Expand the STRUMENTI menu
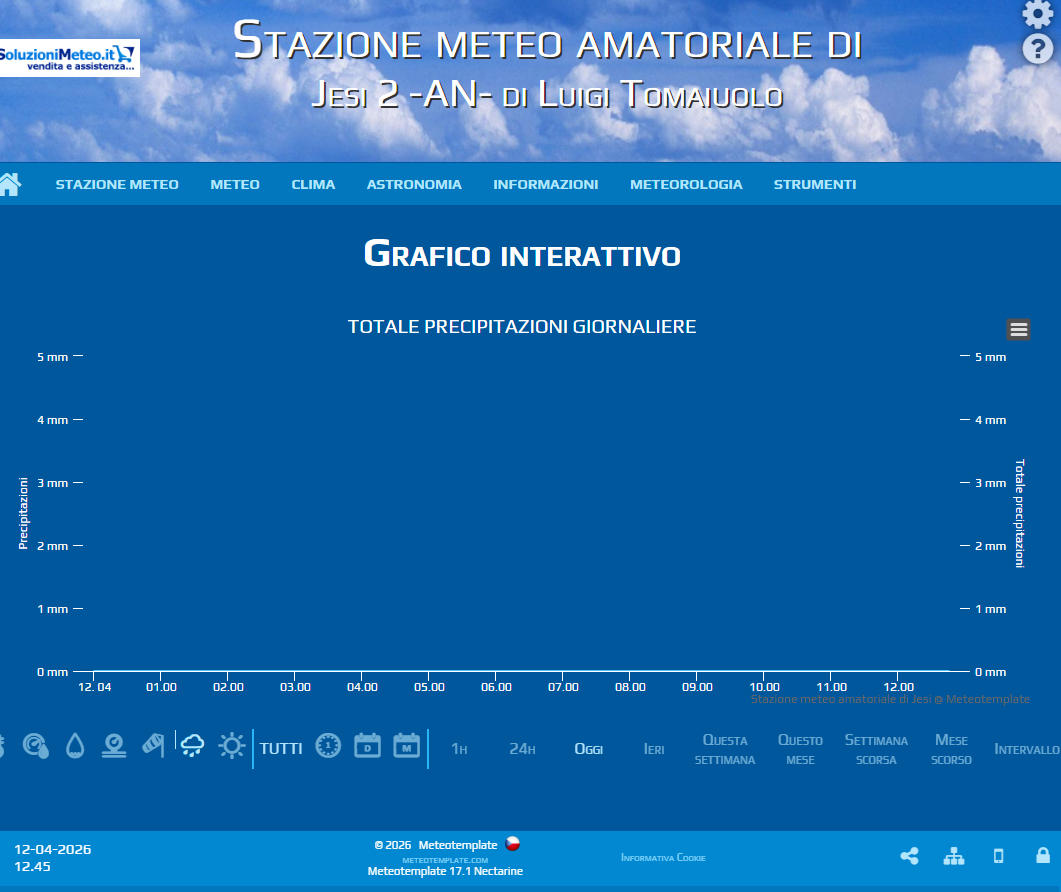1061x892 pixels. pos(815,185)
